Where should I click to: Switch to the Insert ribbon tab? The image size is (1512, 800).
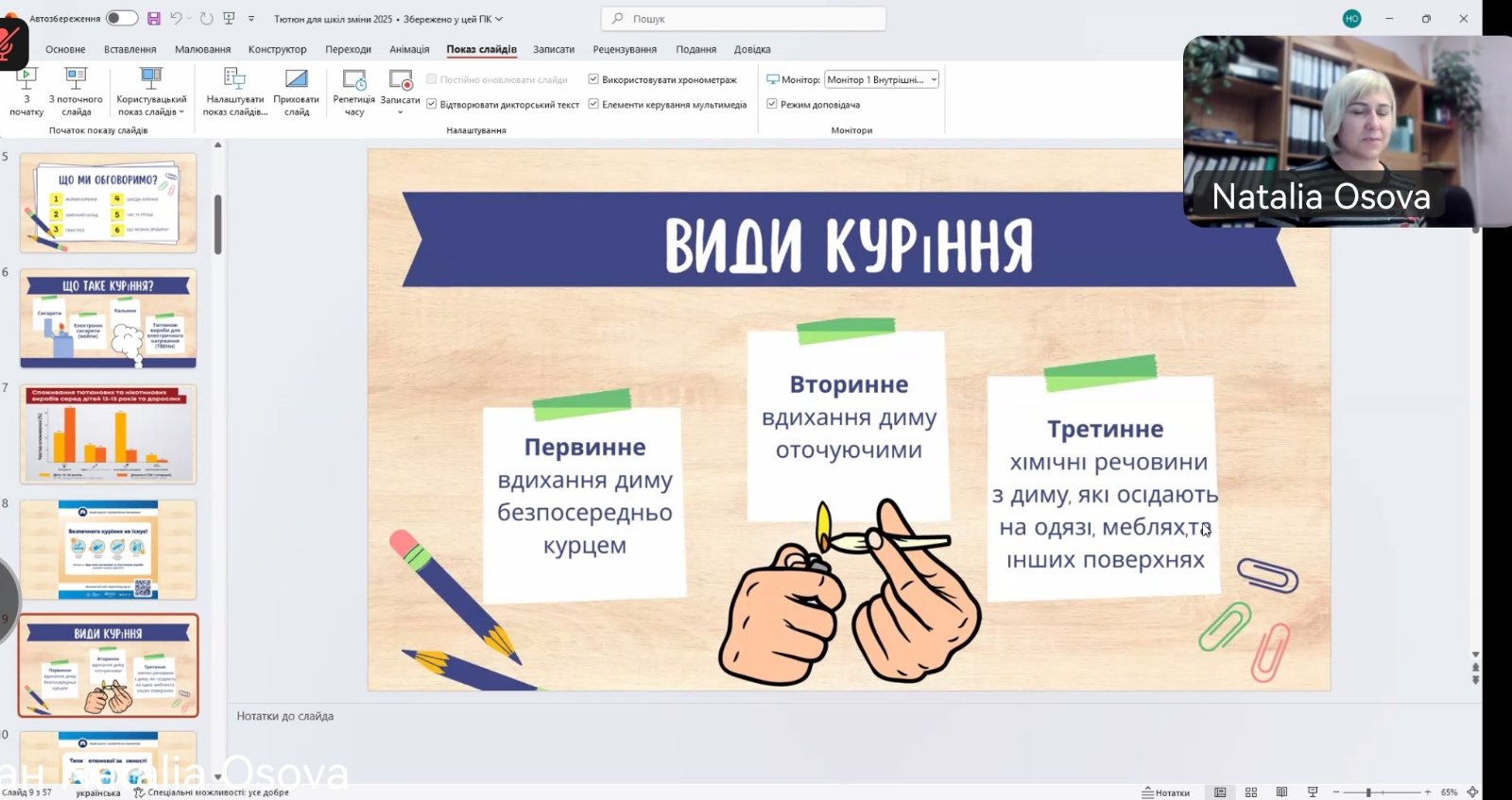click(x=130, y=49)
